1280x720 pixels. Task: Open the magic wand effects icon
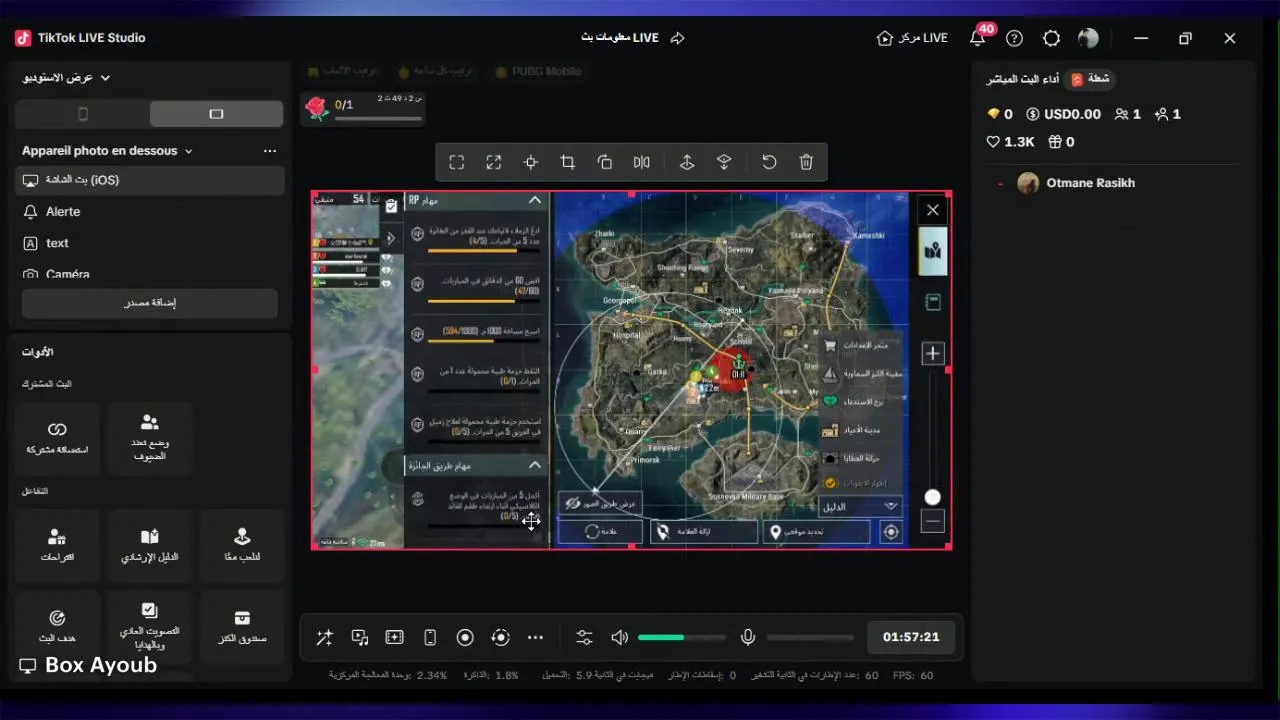pyautogui.click(x=324, y=637)
